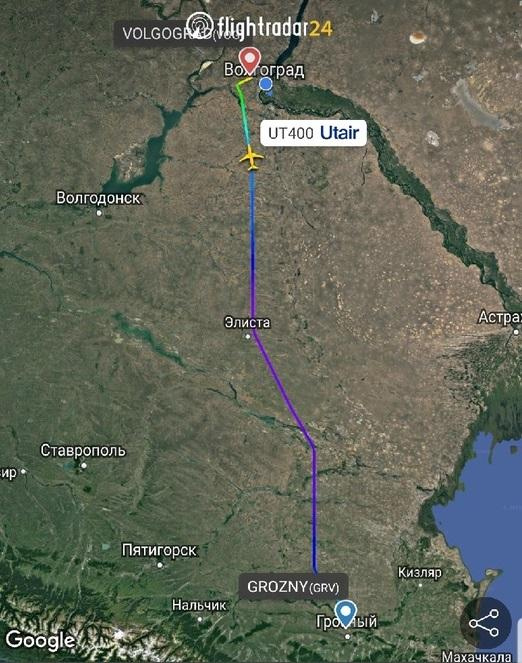Click the Волгоград city label

pyautogui.click(x=264, y=70)
